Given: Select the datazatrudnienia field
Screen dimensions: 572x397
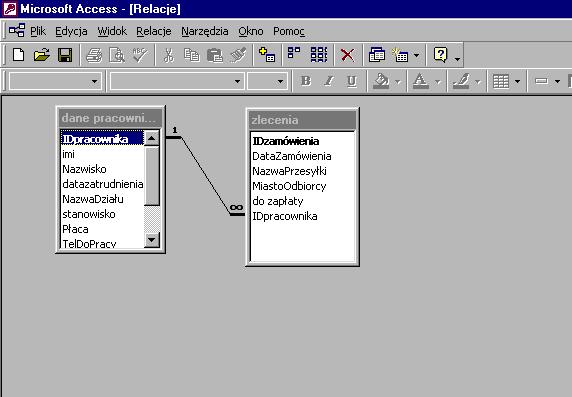Looking at the screenshot, I should (x=102, y=184).
